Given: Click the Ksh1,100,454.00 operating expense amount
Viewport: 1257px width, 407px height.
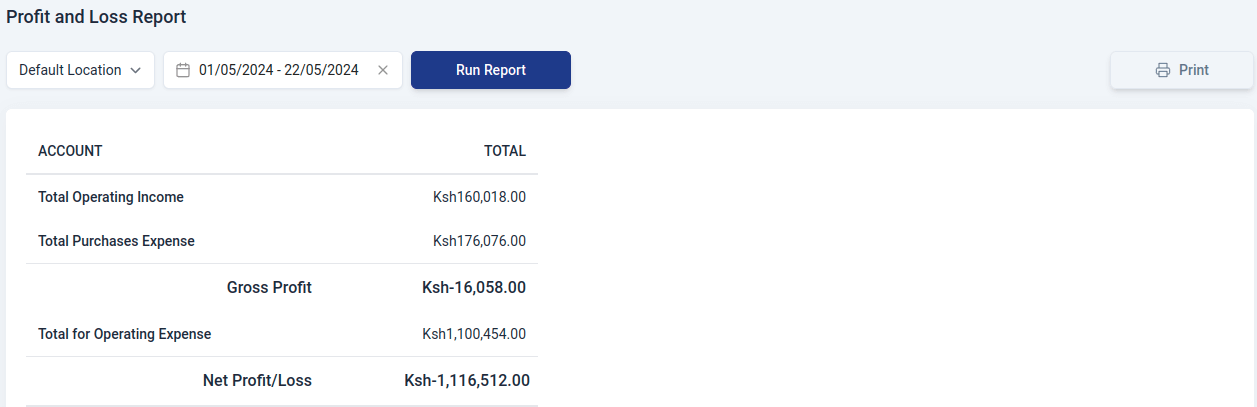Looking at the screenshot, I should [474, 334].
